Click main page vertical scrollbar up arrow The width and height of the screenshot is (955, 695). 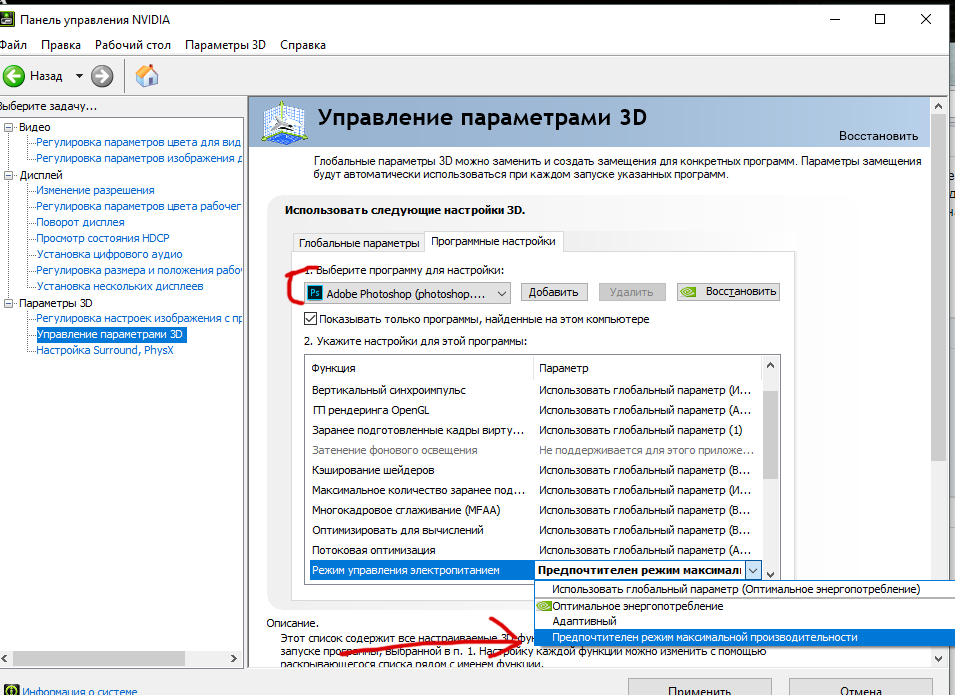click(x=938, y=106)
